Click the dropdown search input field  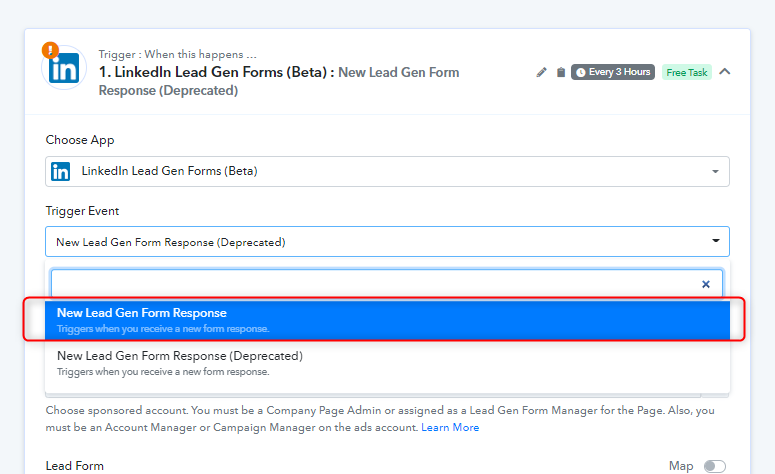387,284
